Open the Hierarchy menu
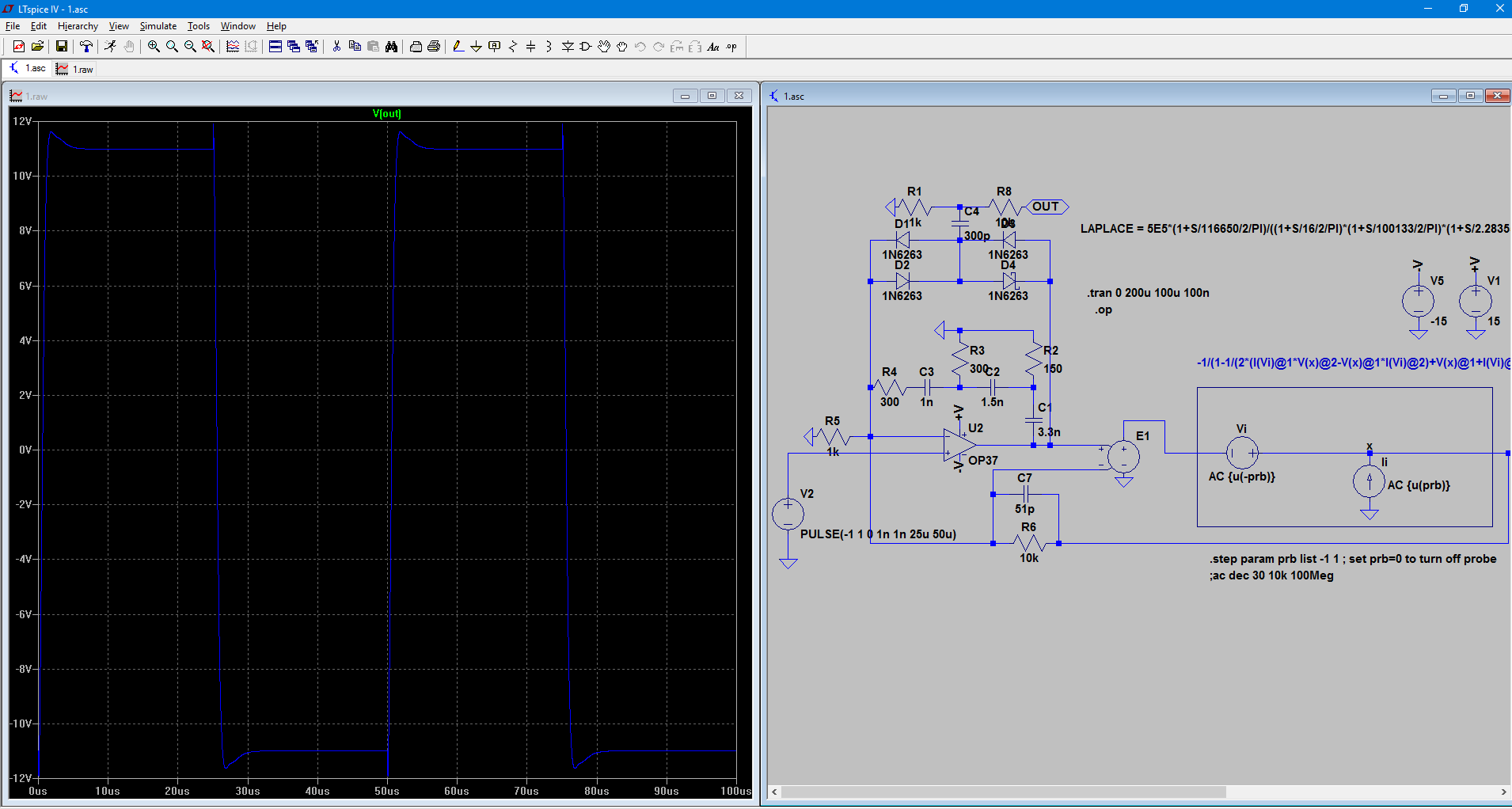 coord(78,26)
